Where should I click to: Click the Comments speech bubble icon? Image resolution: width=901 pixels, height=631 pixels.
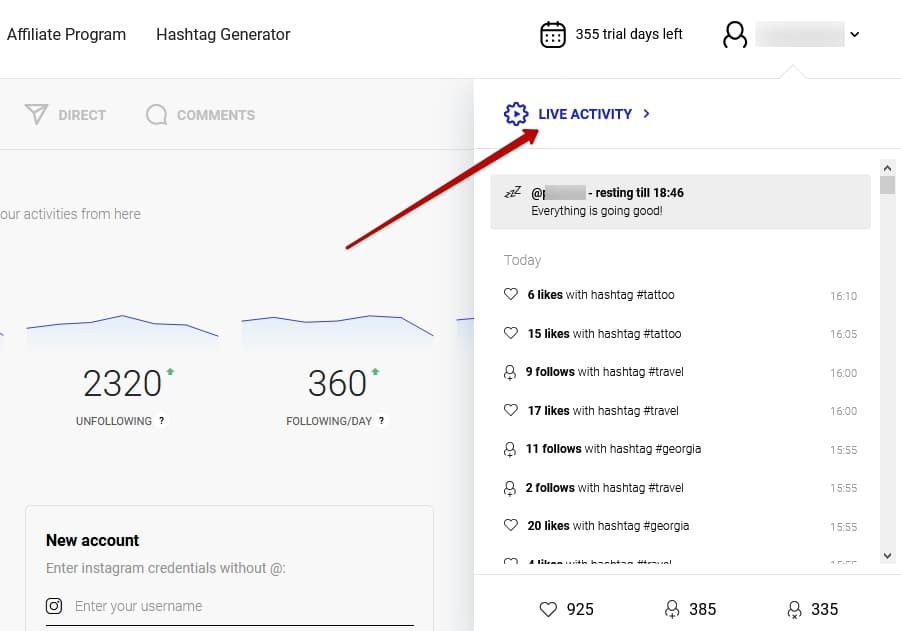(x=156, y=114)
